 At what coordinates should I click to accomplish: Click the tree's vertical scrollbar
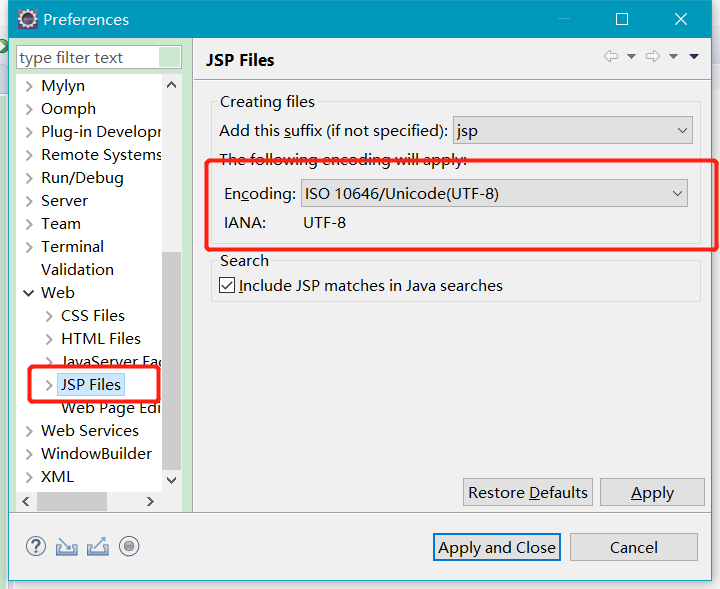(171, 360)
